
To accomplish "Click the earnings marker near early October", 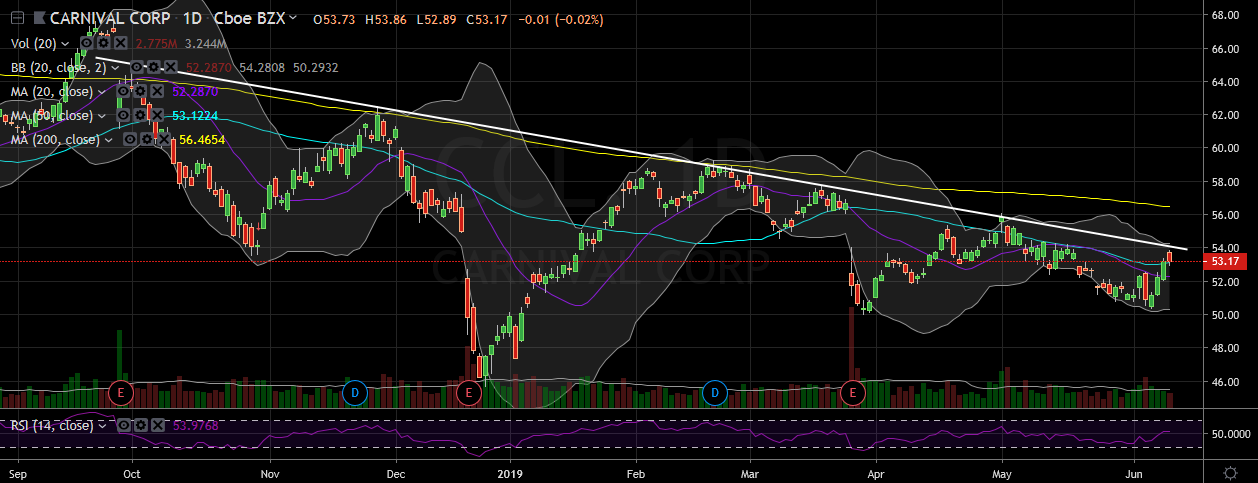I will click(x=121, y=391).
